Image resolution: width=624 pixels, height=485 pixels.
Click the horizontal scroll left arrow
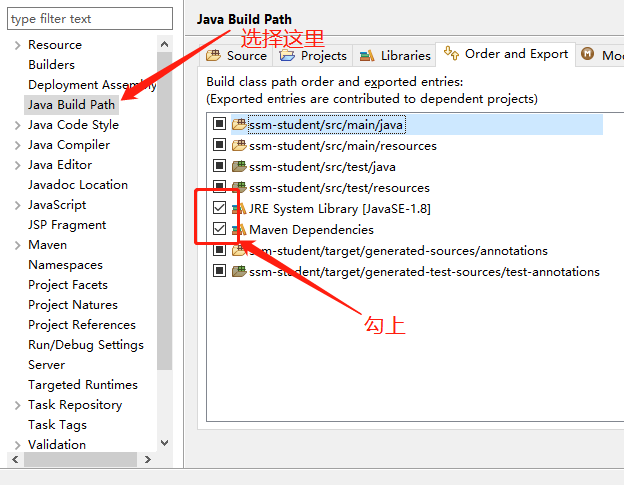[15, 460]
